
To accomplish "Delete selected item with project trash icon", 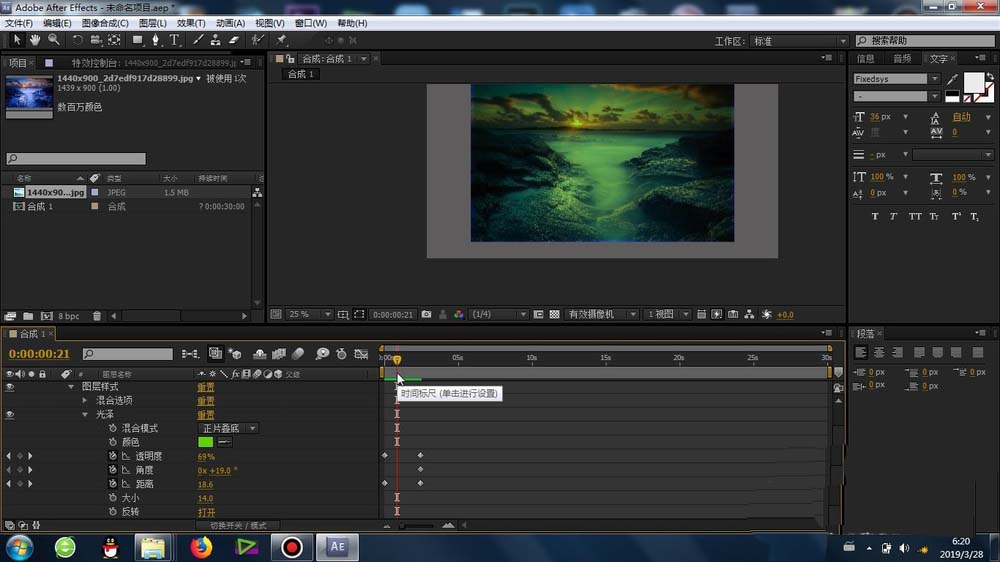I will pos(97,316).
